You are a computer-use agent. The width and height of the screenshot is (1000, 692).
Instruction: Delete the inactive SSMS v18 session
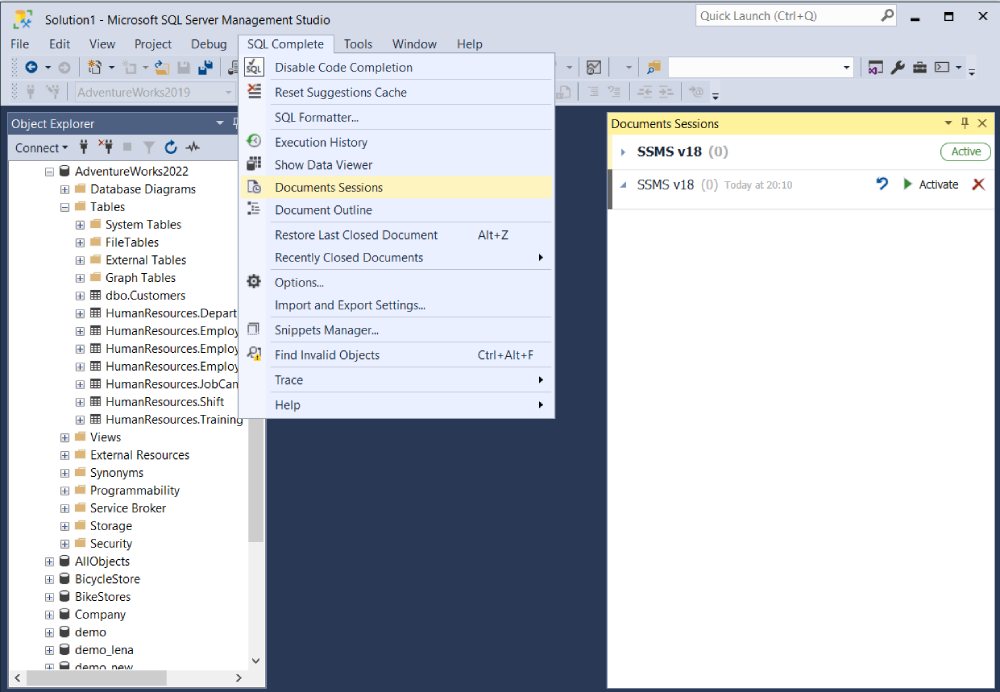(978, 184)
